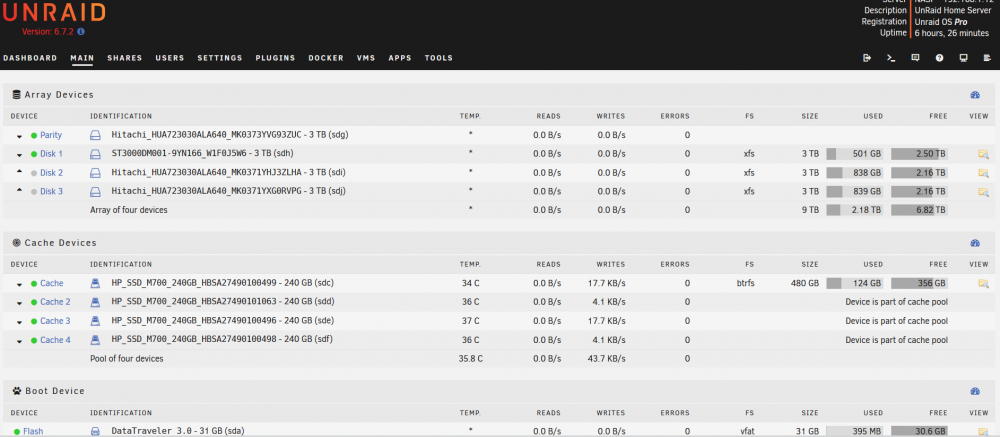Image resolution: width=1000 pixels, height=437 pixels.
Task: Browse Disk 3 with its view folder icon
Action: pos(983,191)
